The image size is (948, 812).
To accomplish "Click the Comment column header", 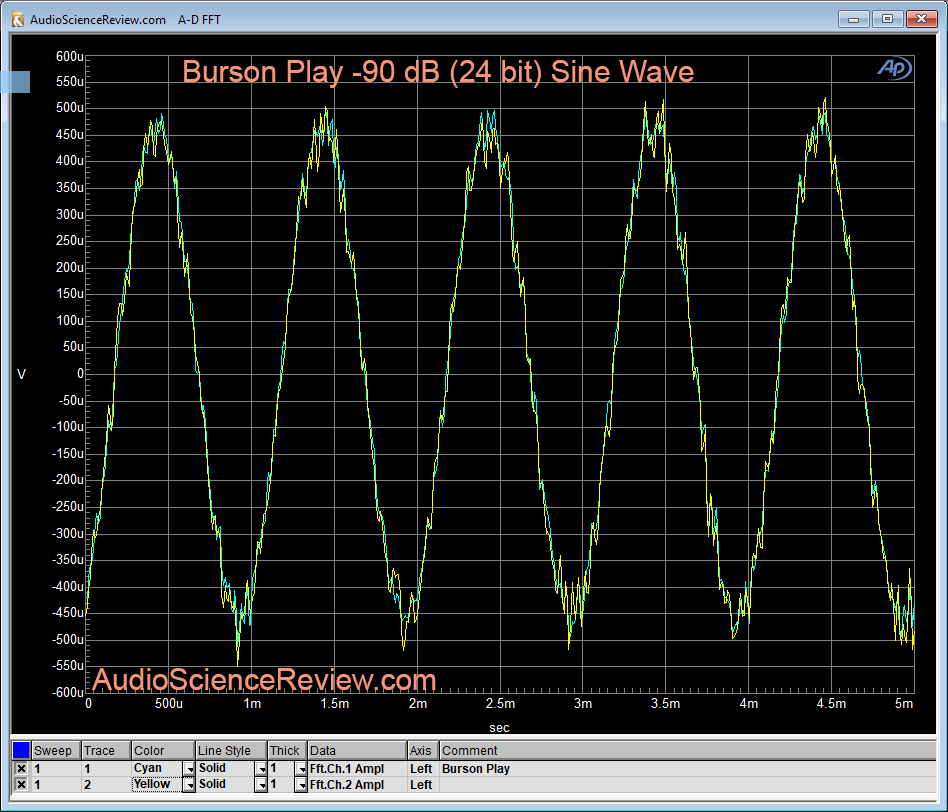I will 687,750.
